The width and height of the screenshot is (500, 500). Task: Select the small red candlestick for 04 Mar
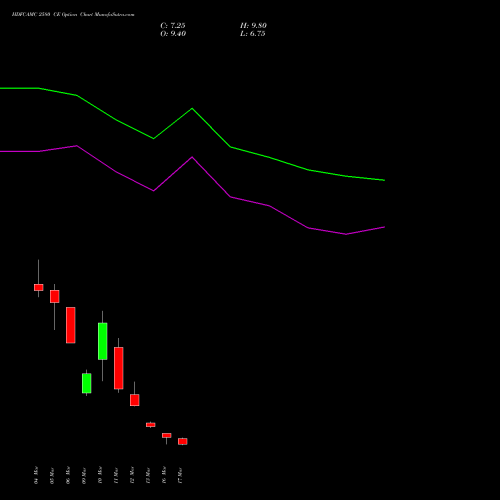click(39, 287)
